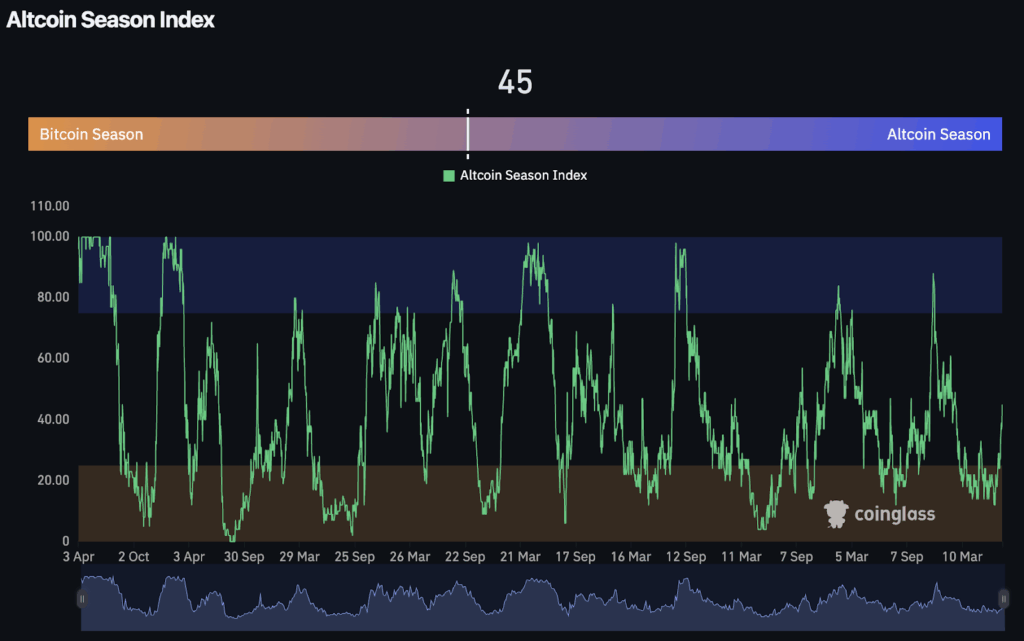Click the Bitcoin Season label on the gauge

point(91,134)
